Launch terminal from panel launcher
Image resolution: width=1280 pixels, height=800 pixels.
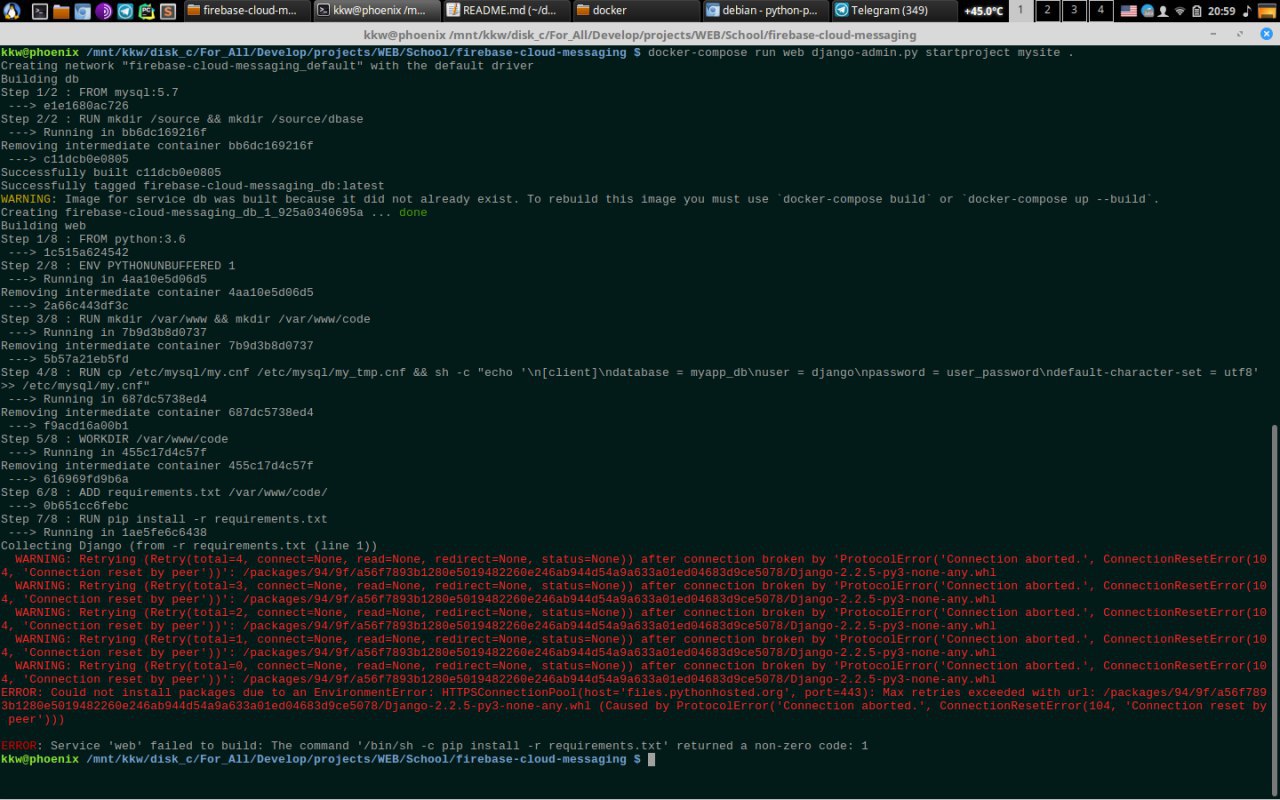(40, 11)
